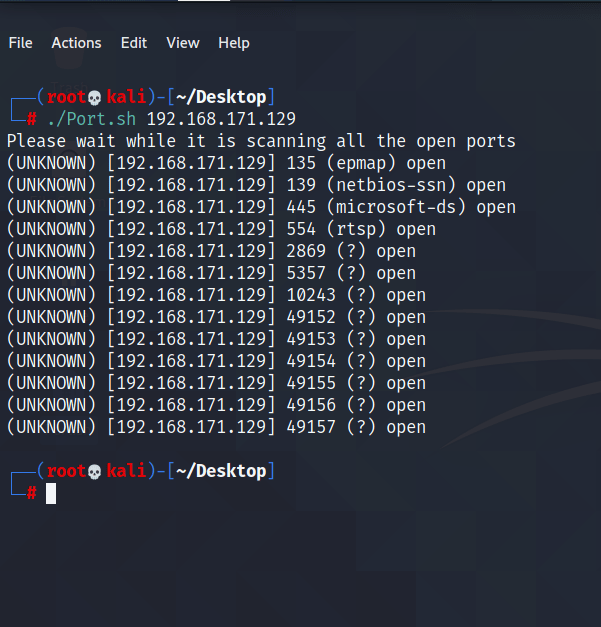The height and width of the screenshot is (627, 601).
Task: Click the port 49152 (?) open line
Action: pos(216,317)
